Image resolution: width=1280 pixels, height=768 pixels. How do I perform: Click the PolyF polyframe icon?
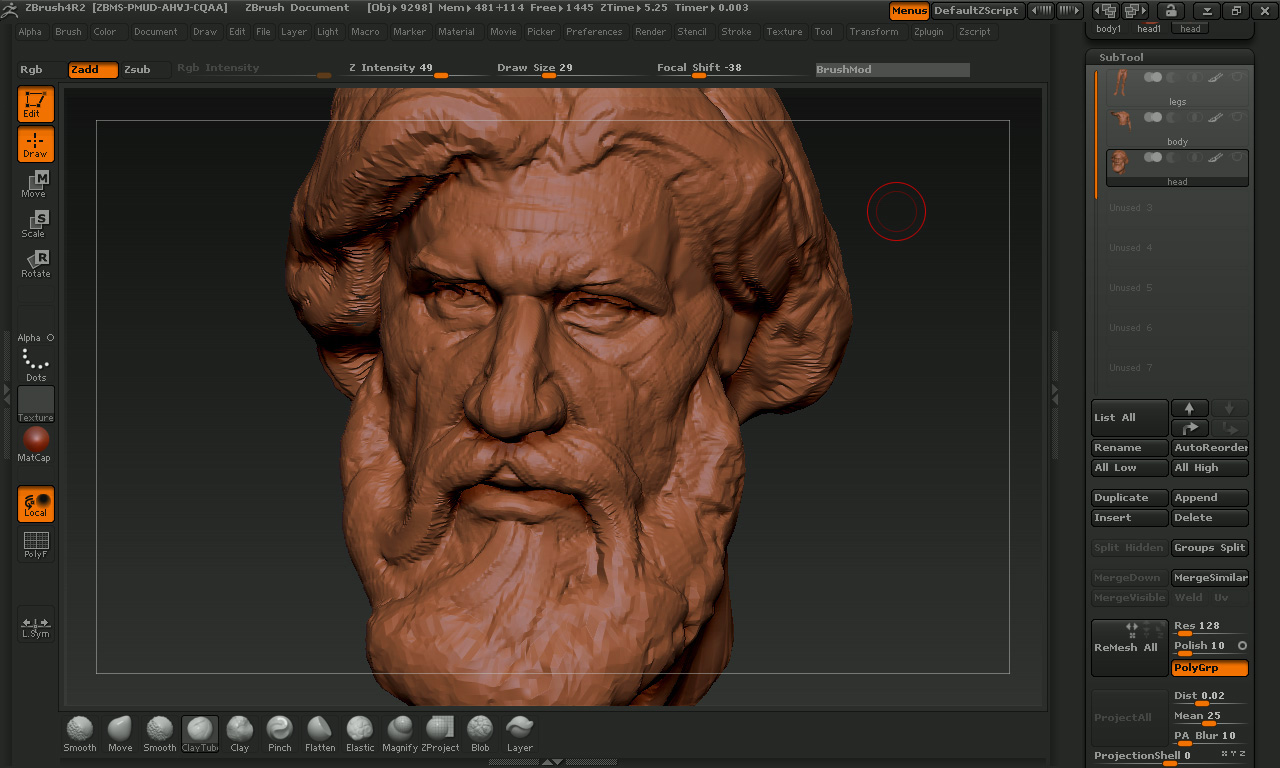click(x=35, y=545)
